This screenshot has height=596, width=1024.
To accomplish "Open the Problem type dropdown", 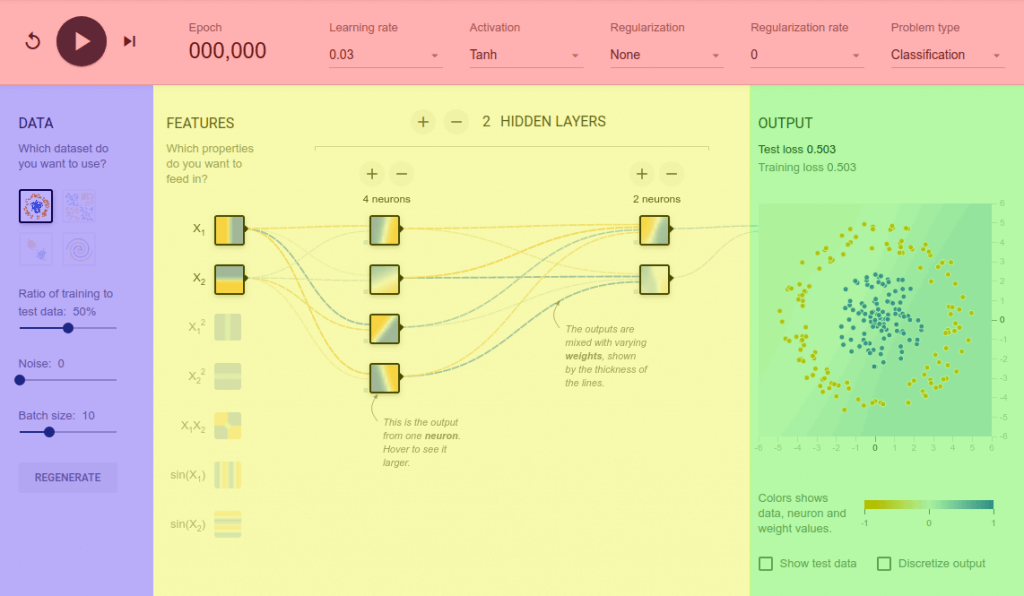I will (x=947, y=55).
